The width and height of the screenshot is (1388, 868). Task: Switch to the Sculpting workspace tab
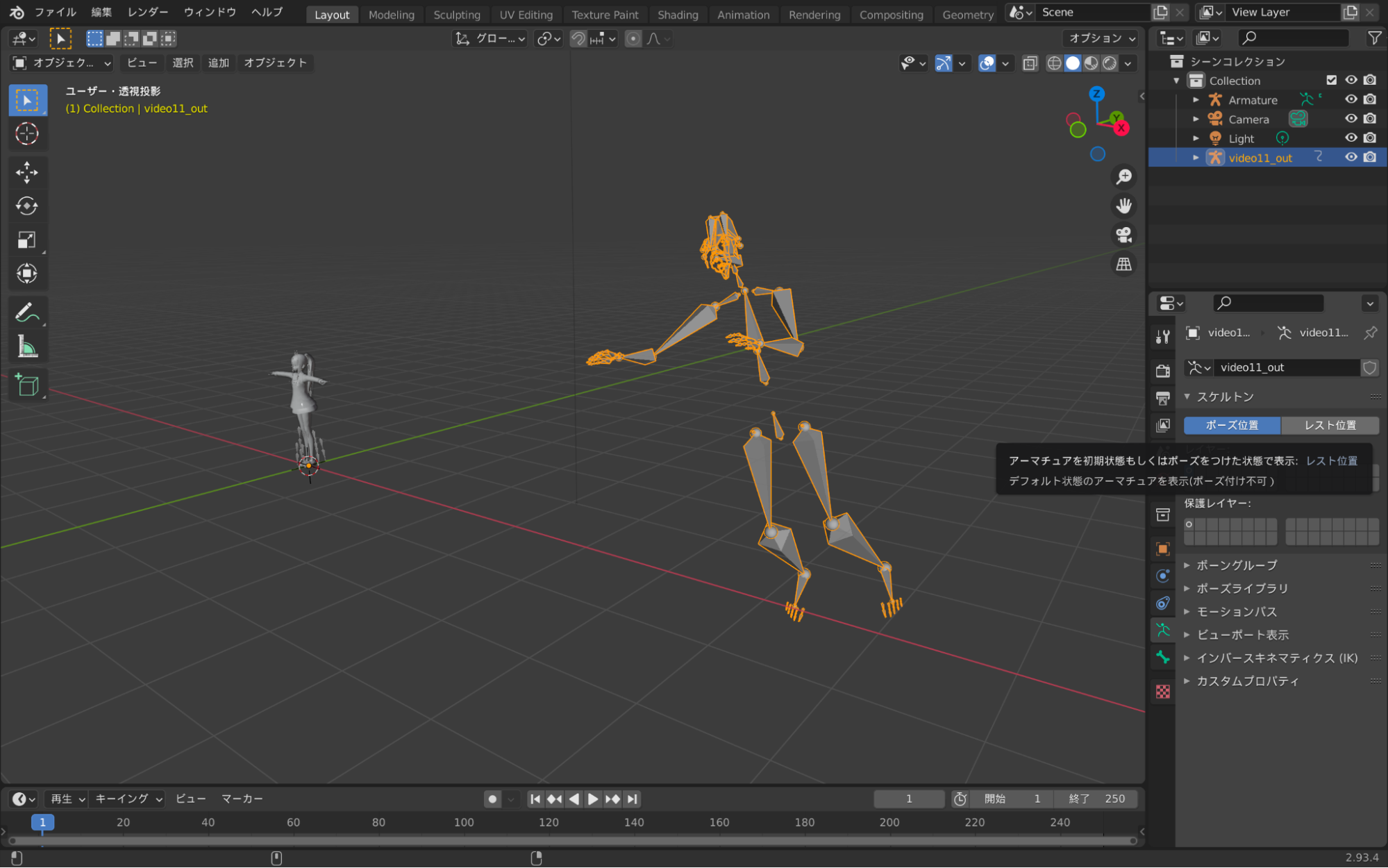(456, 15)
